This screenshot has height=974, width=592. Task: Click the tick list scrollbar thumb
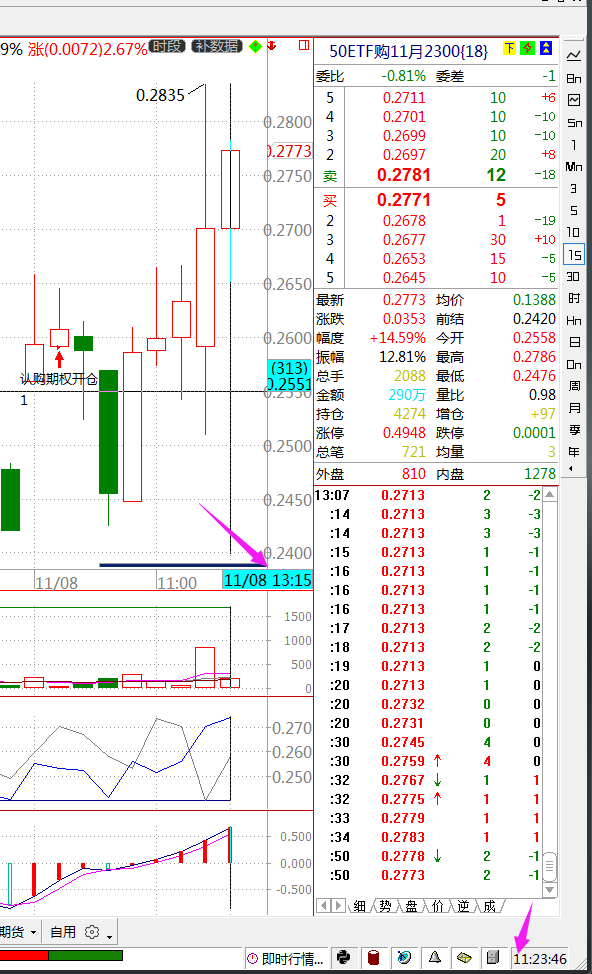tap(550, 865)
